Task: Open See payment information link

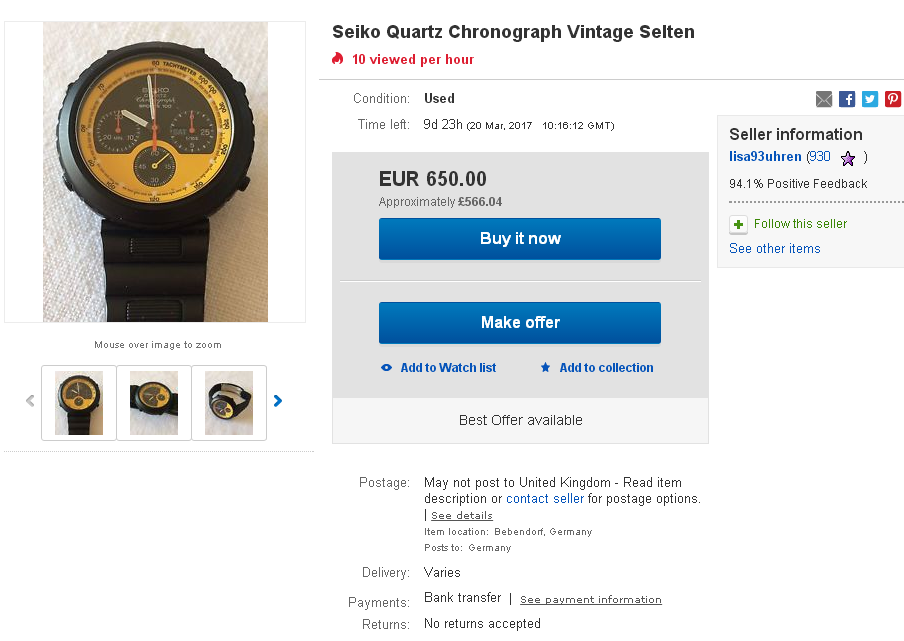Action: coord(590,600)
